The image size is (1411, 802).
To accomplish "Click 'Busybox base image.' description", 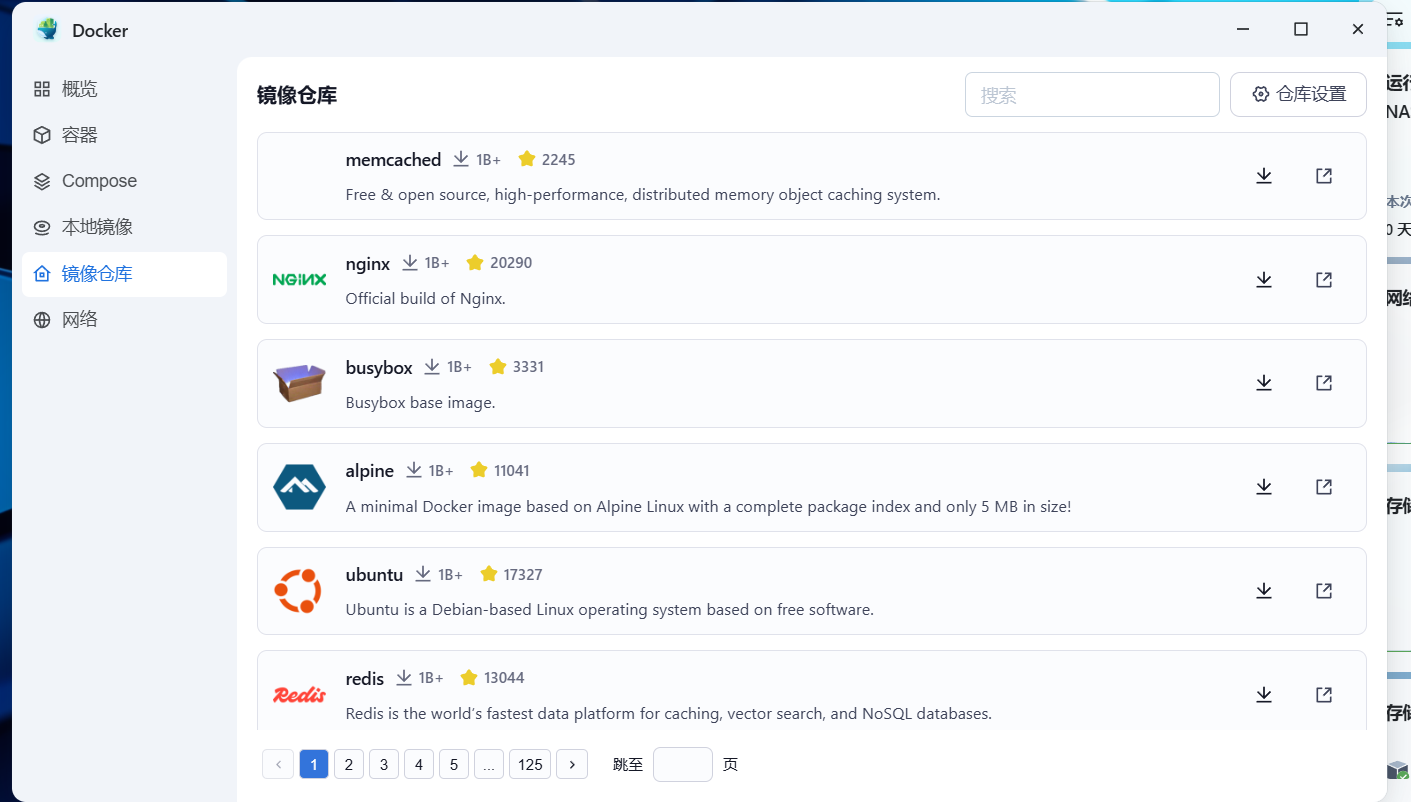I will [x=420, y=403].
